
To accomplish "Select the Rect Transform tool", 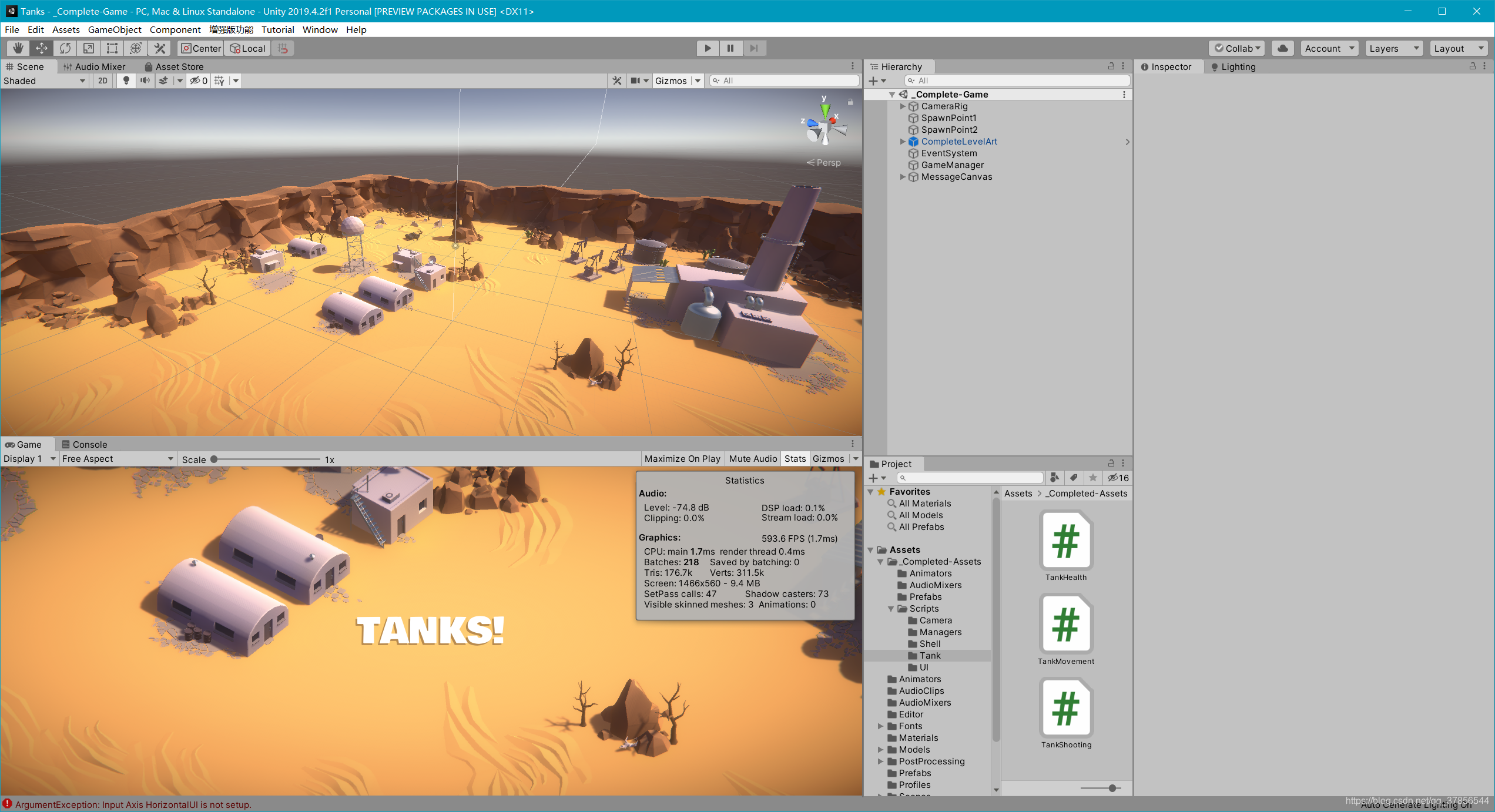I will click(112, 48).
